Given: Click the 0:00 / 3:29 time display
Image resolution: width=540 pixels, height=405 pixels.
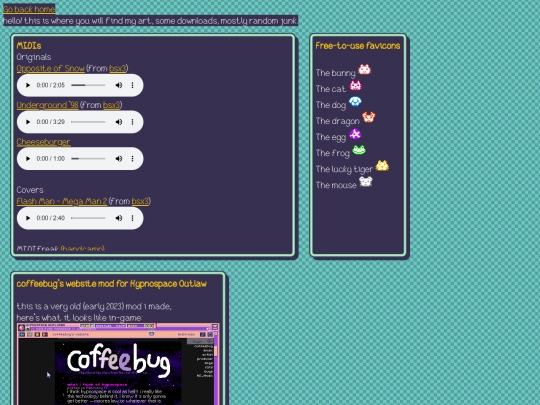Looking at the screenshot, I should 51,122.
